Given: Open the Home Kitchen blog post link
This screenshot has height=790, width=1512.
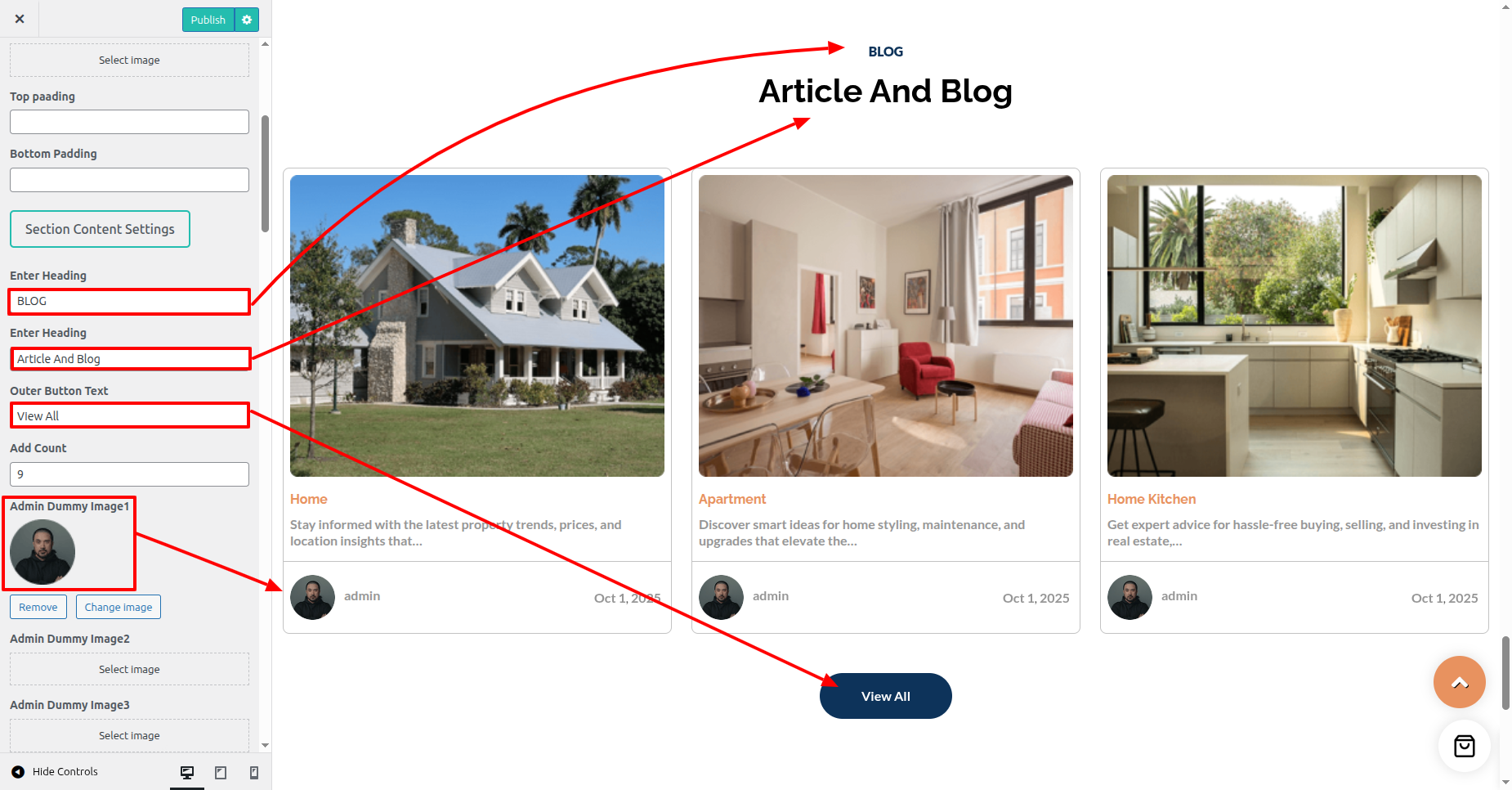Looking at the screenshot, I should [x=1151, y=499].
